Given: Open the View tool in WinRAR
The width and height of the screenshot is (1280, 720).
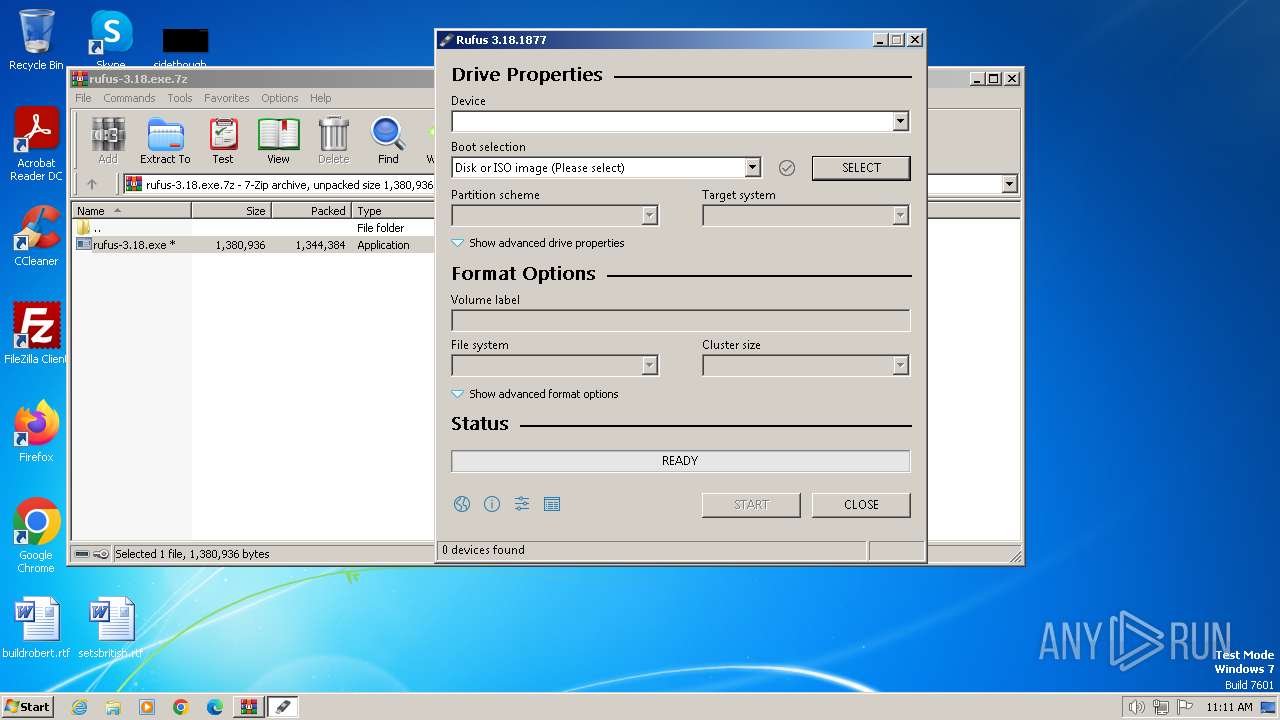Looking at the screenshot, I should [278, 141].
